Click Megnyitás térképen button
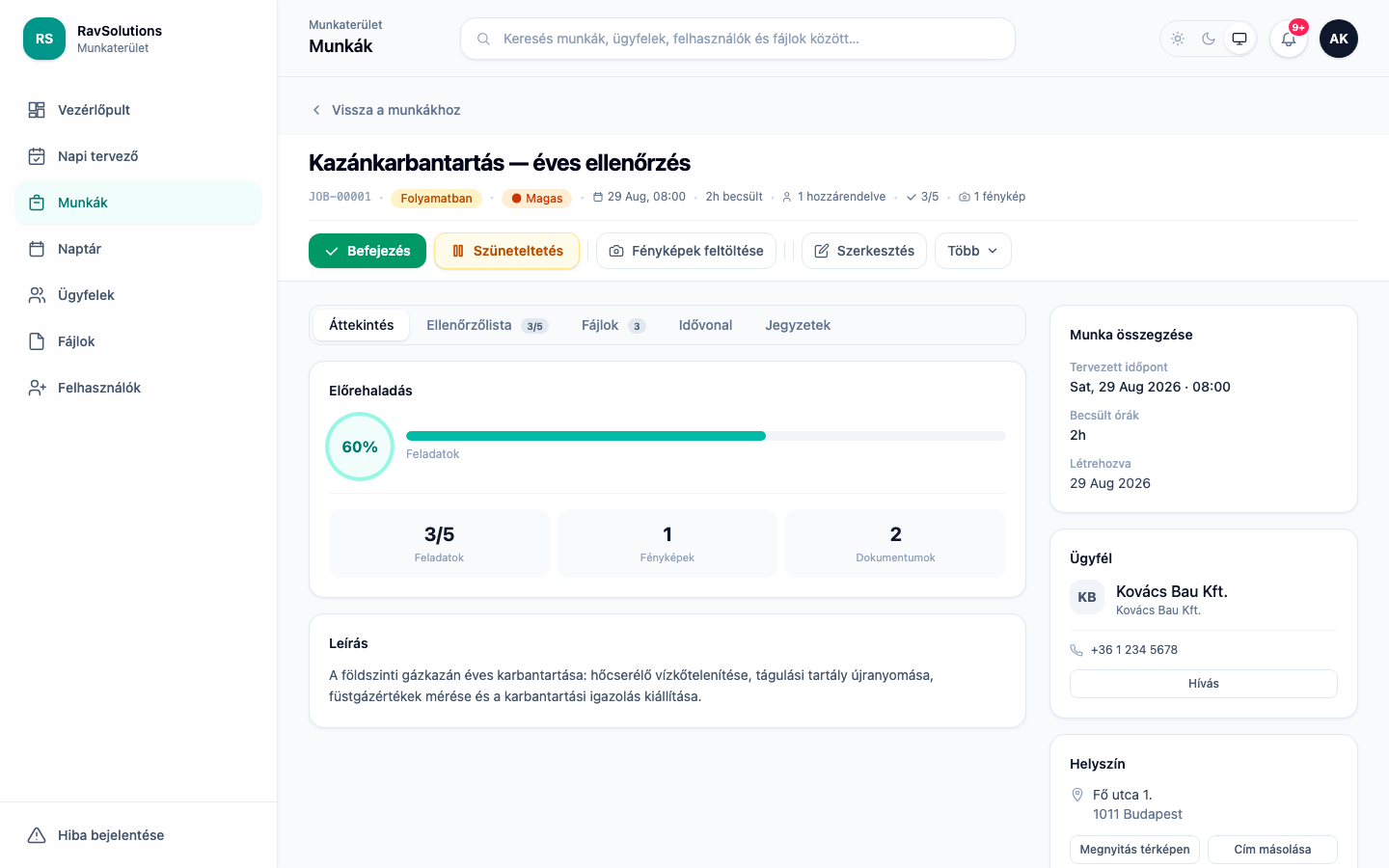 click(x=1134, y=850)
